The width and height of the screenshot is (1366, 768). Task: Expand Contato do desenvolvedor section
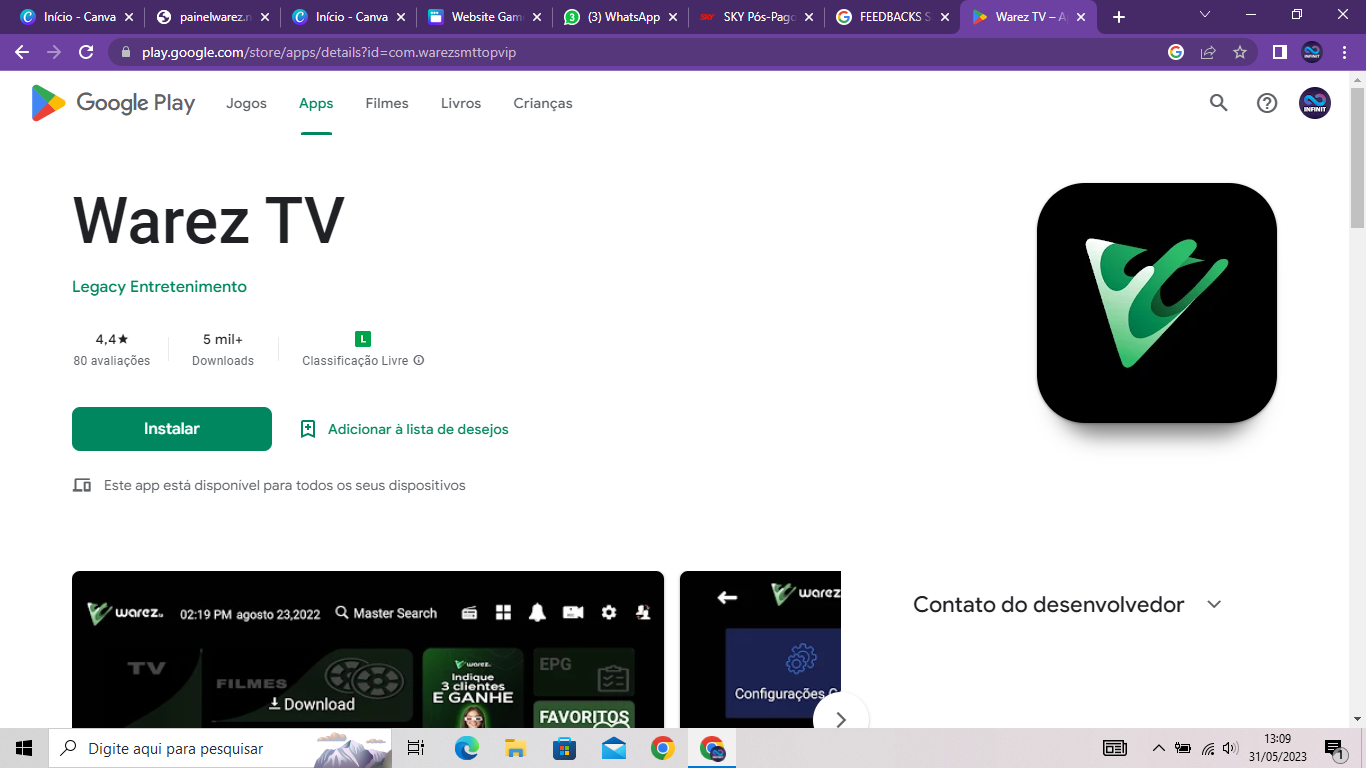[1214, 604]
